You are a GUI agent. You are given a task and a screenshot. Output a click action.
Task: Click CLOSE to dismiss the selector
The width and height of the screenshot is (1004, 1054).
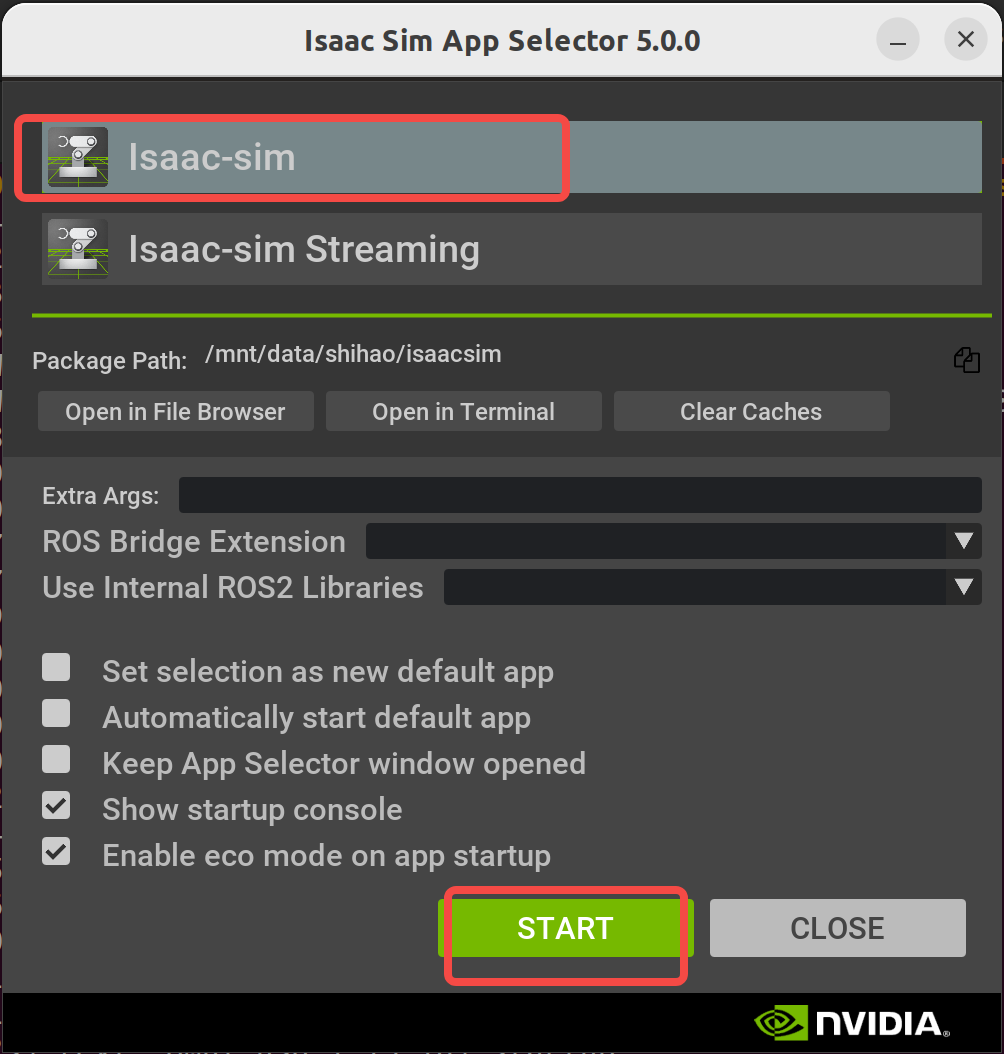(837, 928)
